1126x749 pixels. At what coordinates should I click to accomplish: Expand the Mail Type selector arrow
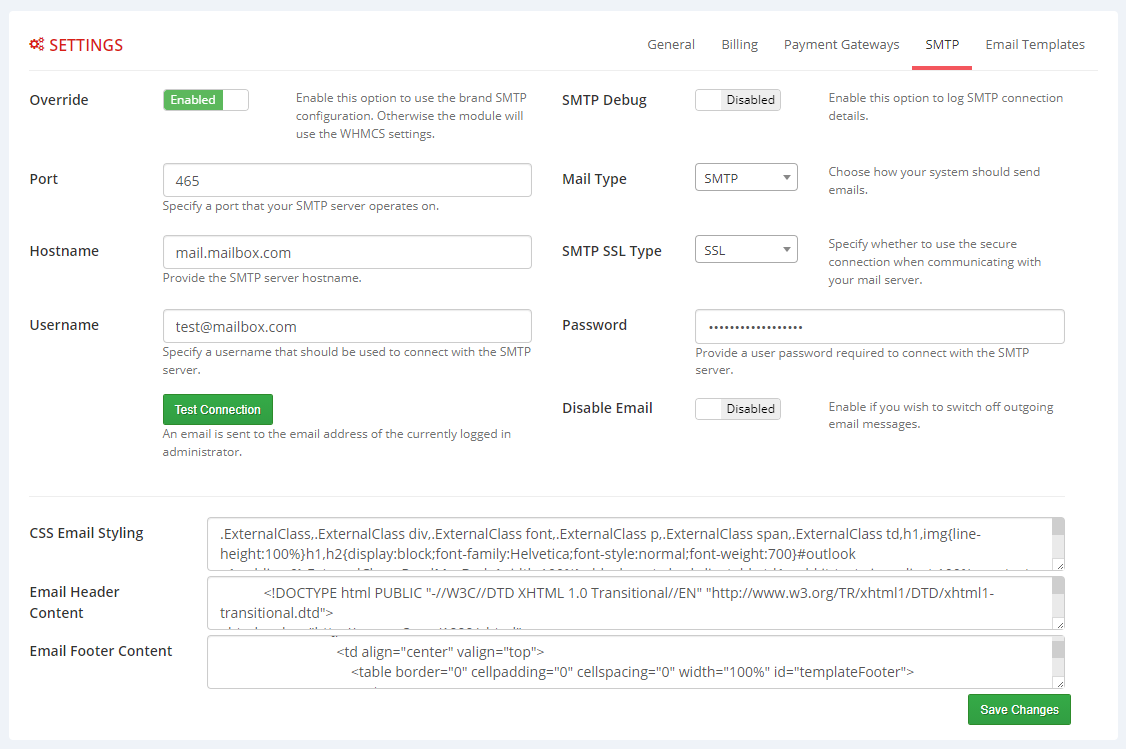[786, 176]
